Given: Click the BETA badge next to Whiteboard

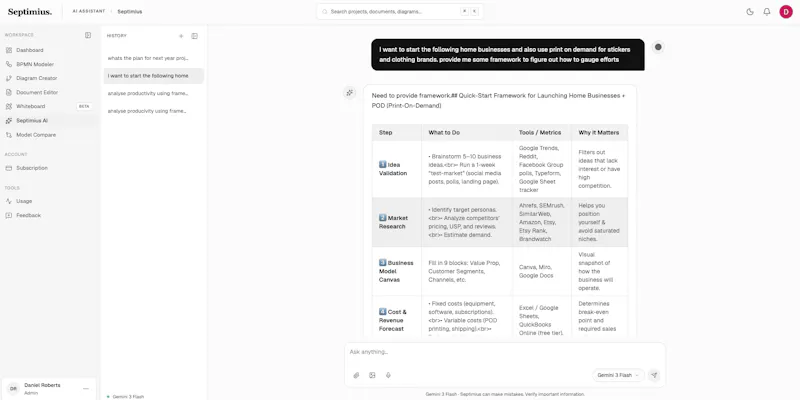Looking at the screenshot, I should tap(84, 106).
